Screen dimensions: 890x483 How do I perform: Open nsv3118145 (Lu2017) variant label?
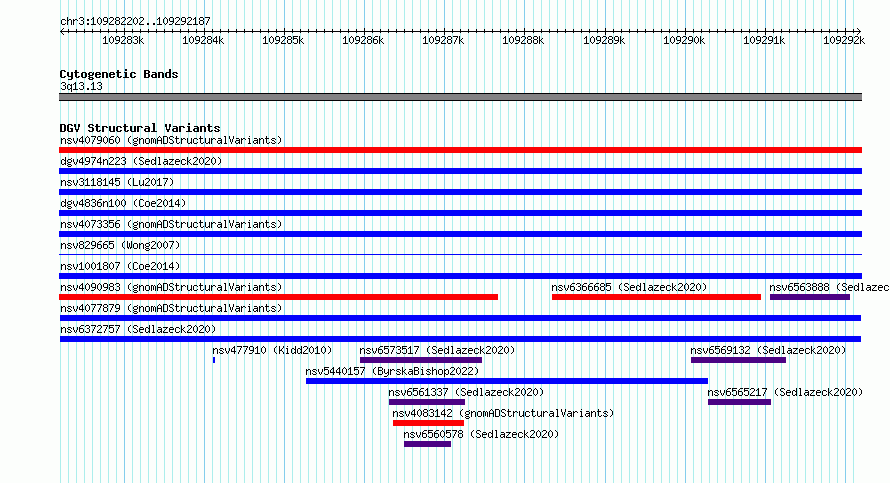[x=117, y=182]
